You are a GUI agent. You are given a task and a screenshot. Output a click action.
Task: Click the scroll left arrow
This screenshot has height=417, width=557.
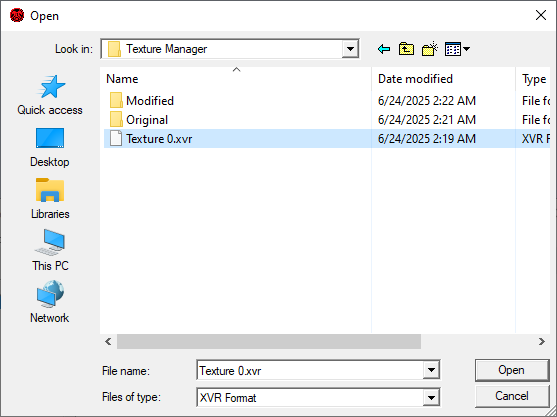pos(108,342)
